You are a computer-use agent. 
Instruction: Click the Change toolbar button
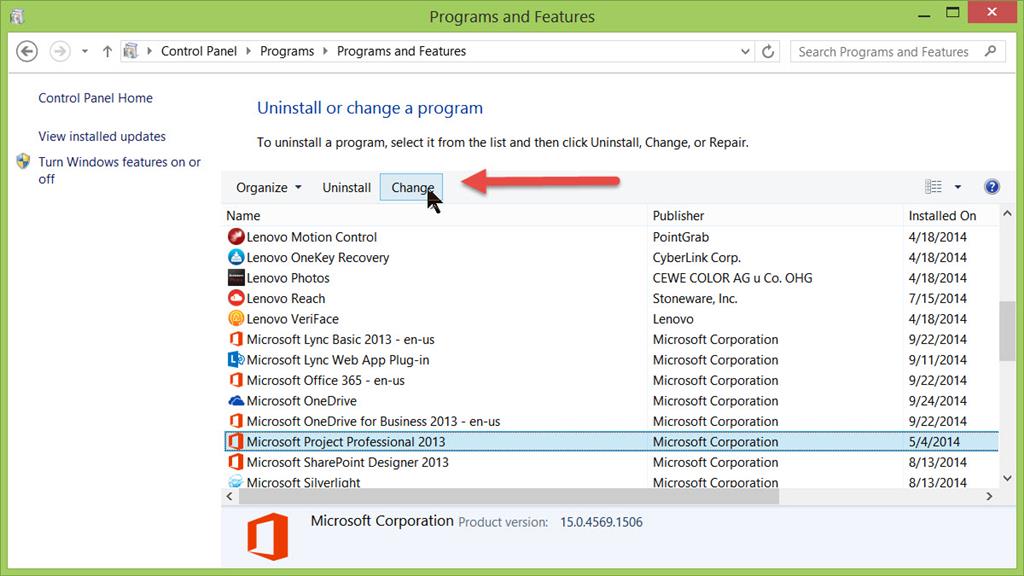point(411,187)
